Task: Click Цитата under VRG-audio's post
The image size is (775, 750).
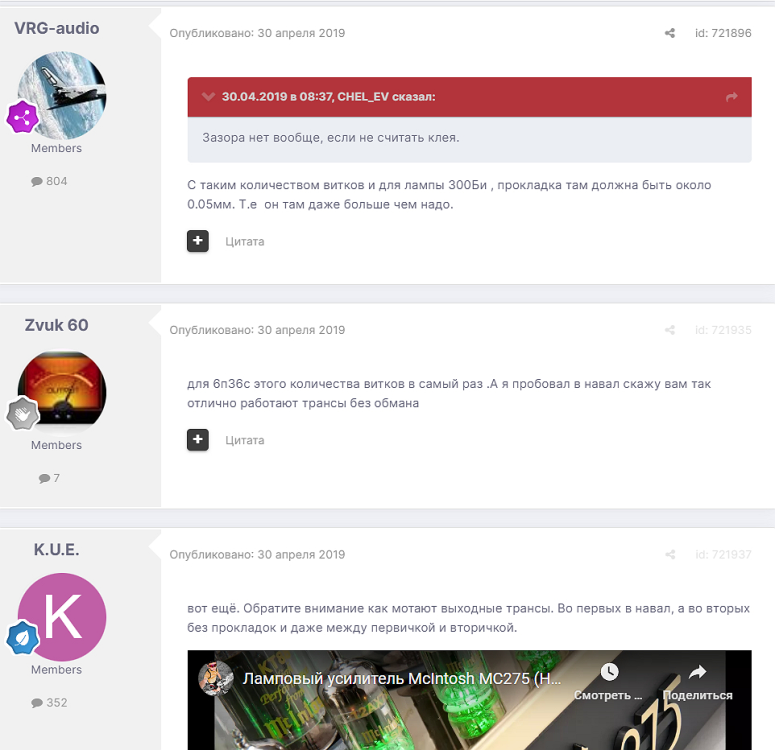Action: (245, 242)
